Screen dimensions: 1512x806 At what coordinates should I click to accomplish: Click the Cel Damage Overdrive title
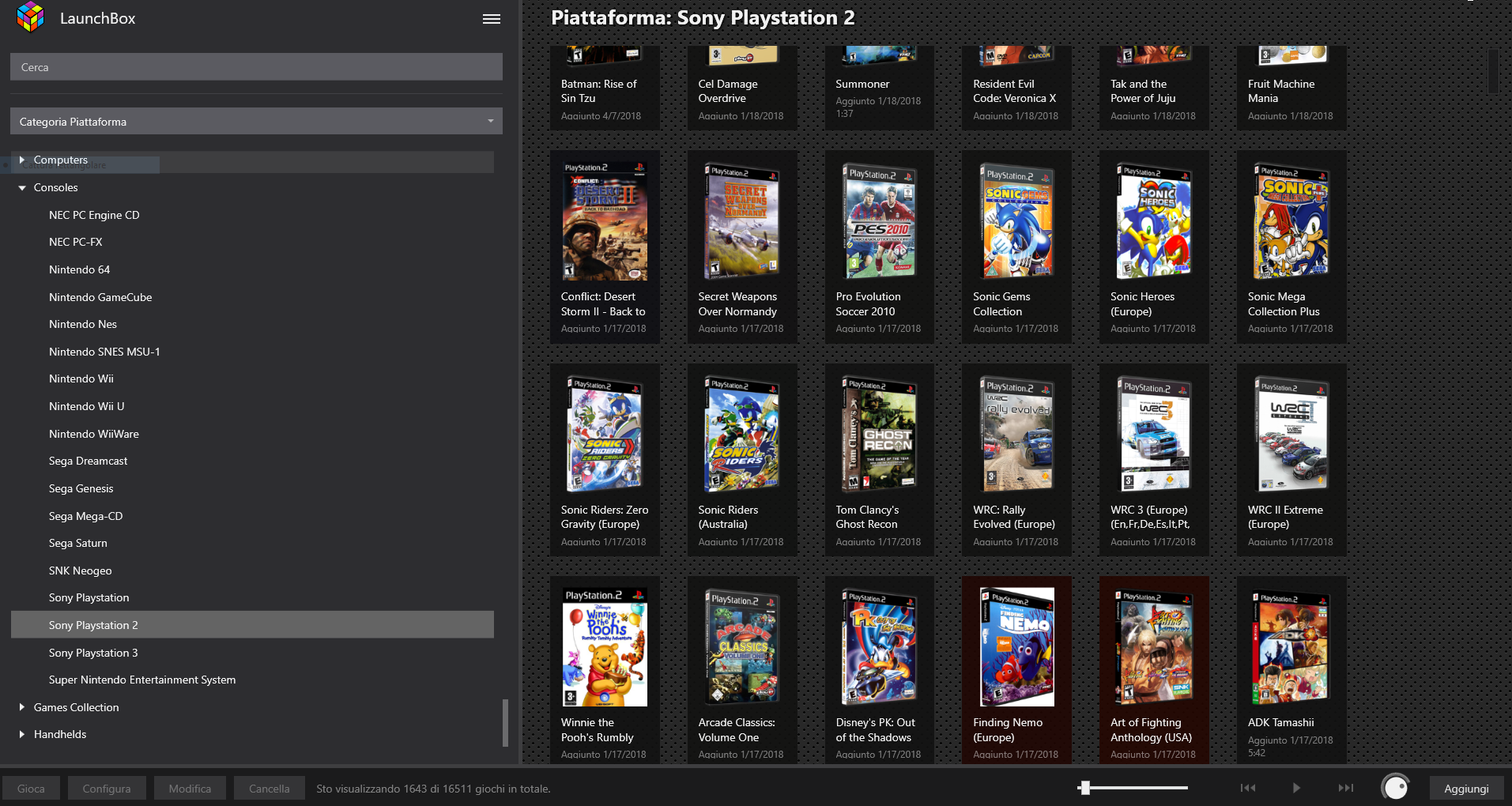[728, 91]
